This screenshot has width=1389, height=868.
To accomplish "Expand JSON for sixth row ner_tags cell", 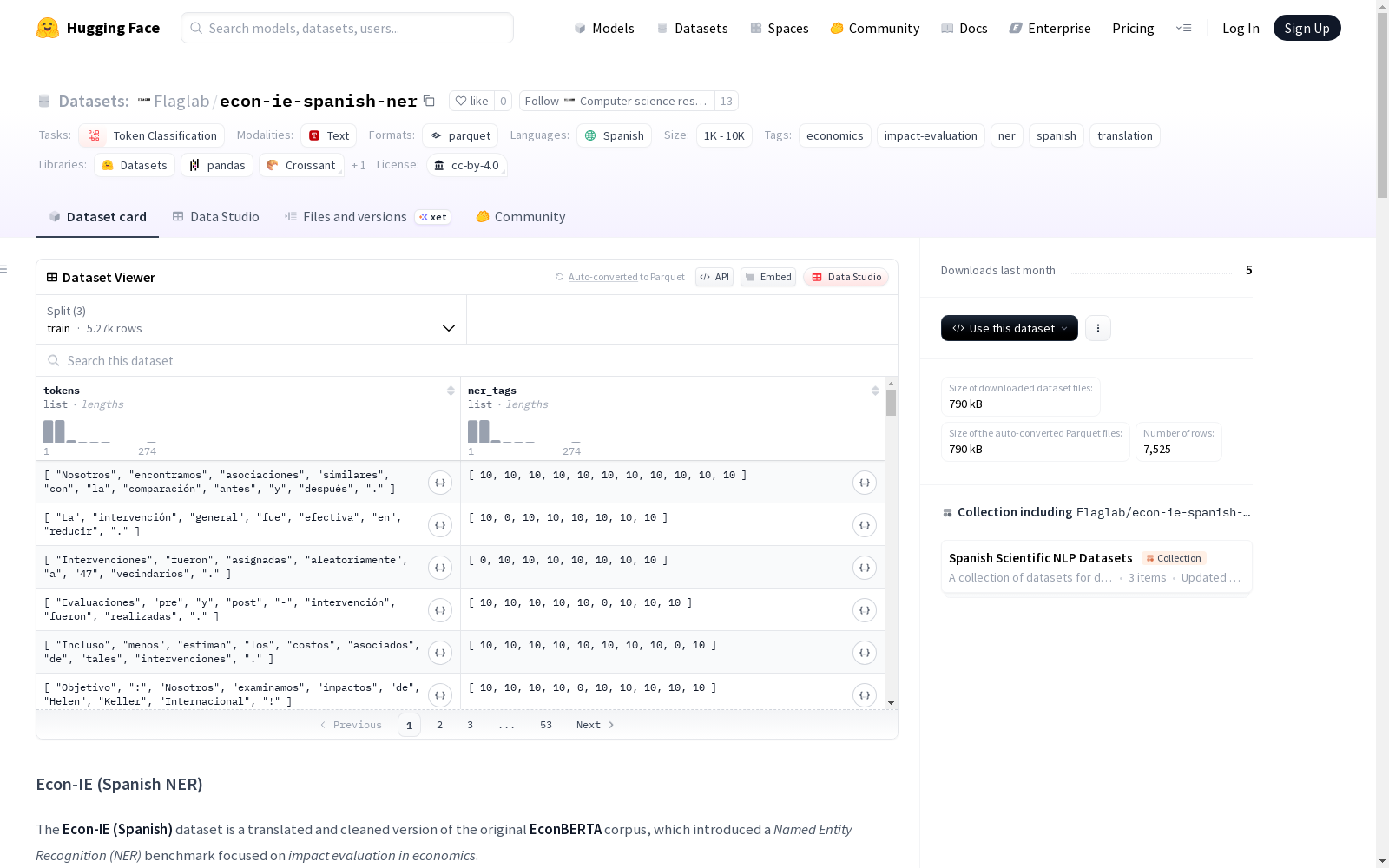I will pos(865,695).
